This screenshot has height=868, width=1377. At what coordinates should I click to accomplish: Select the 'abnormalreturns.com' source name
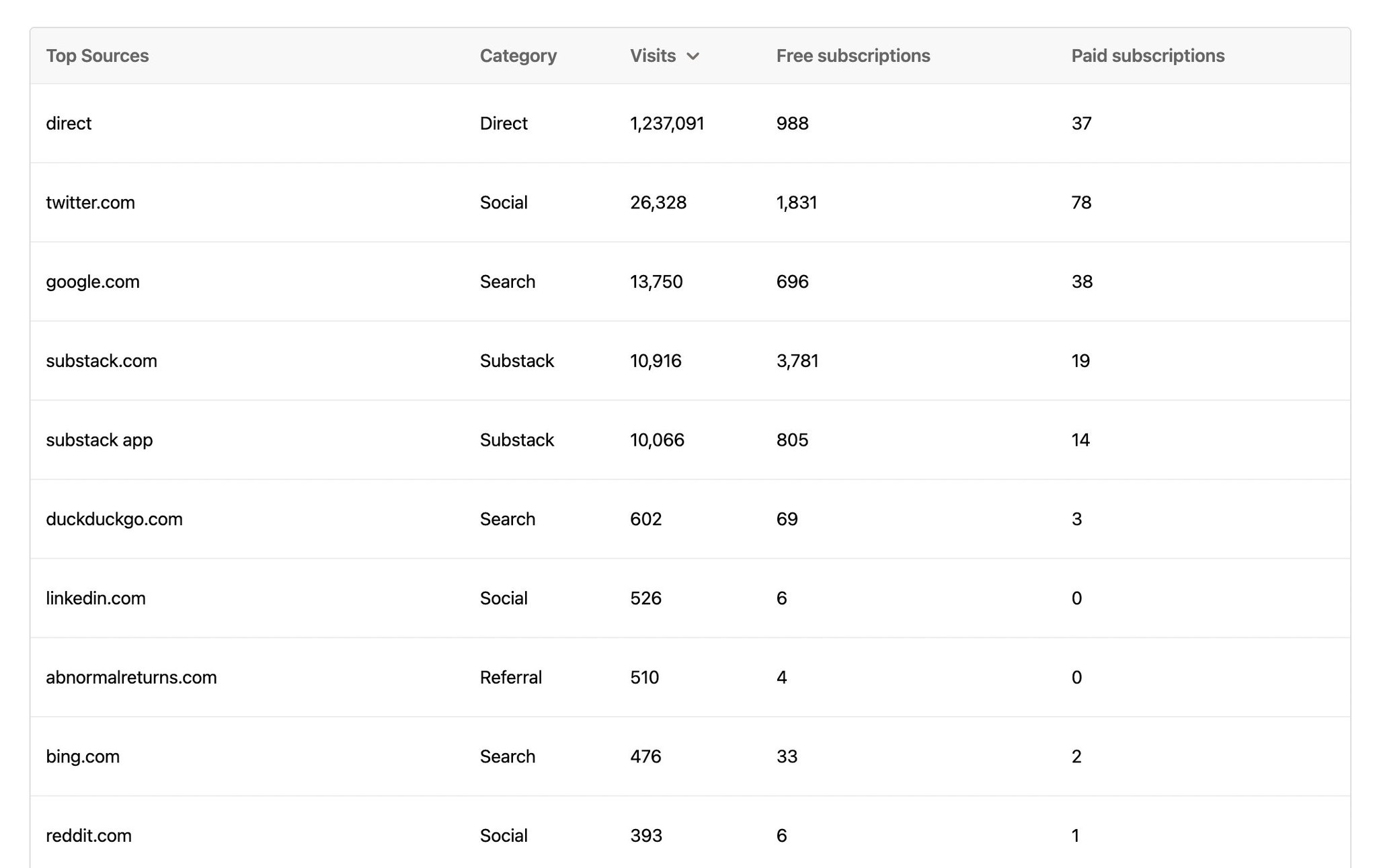click(131, 678)
